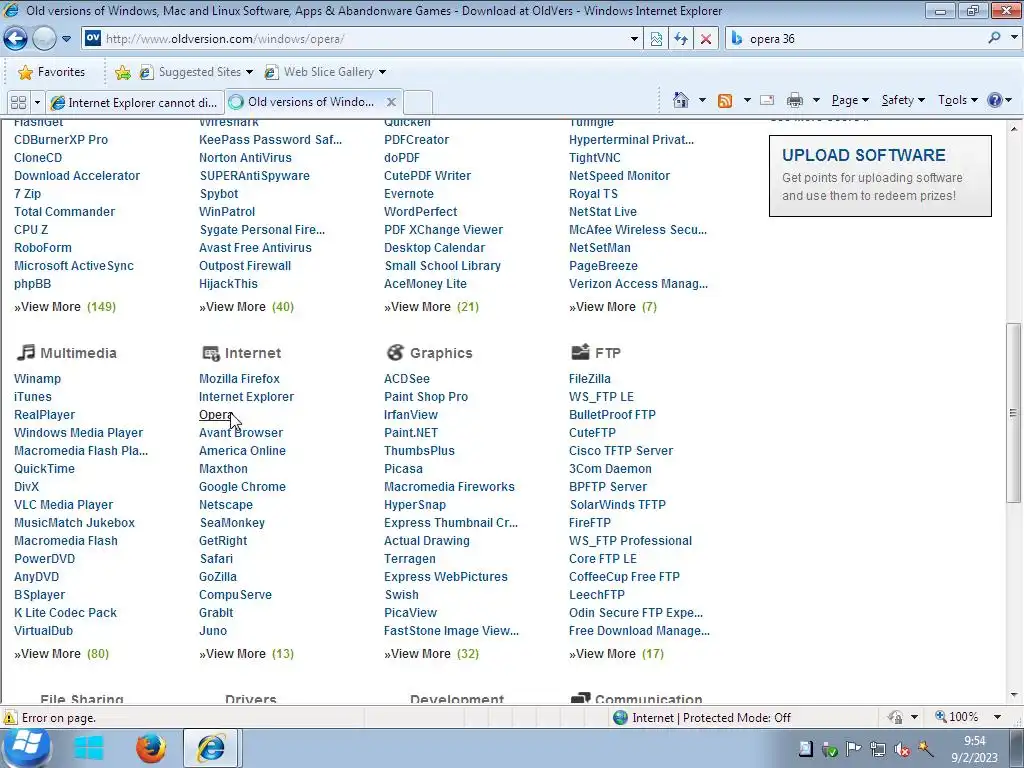This screenshot has height=768, width=1024.
Task: Open the Help question mark icon
Action: [995, 100]
